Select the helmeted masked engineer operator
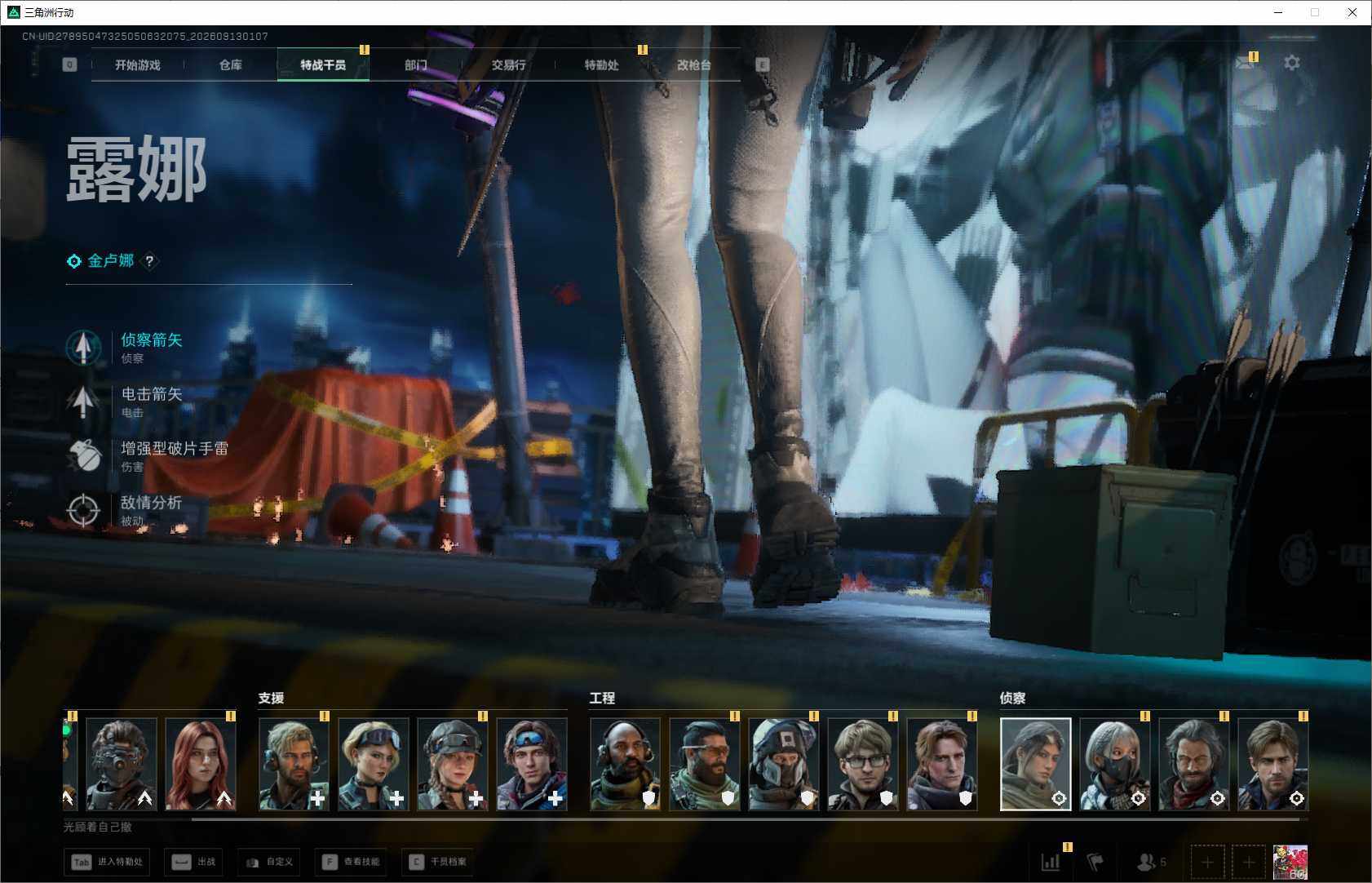 (783, 764)
